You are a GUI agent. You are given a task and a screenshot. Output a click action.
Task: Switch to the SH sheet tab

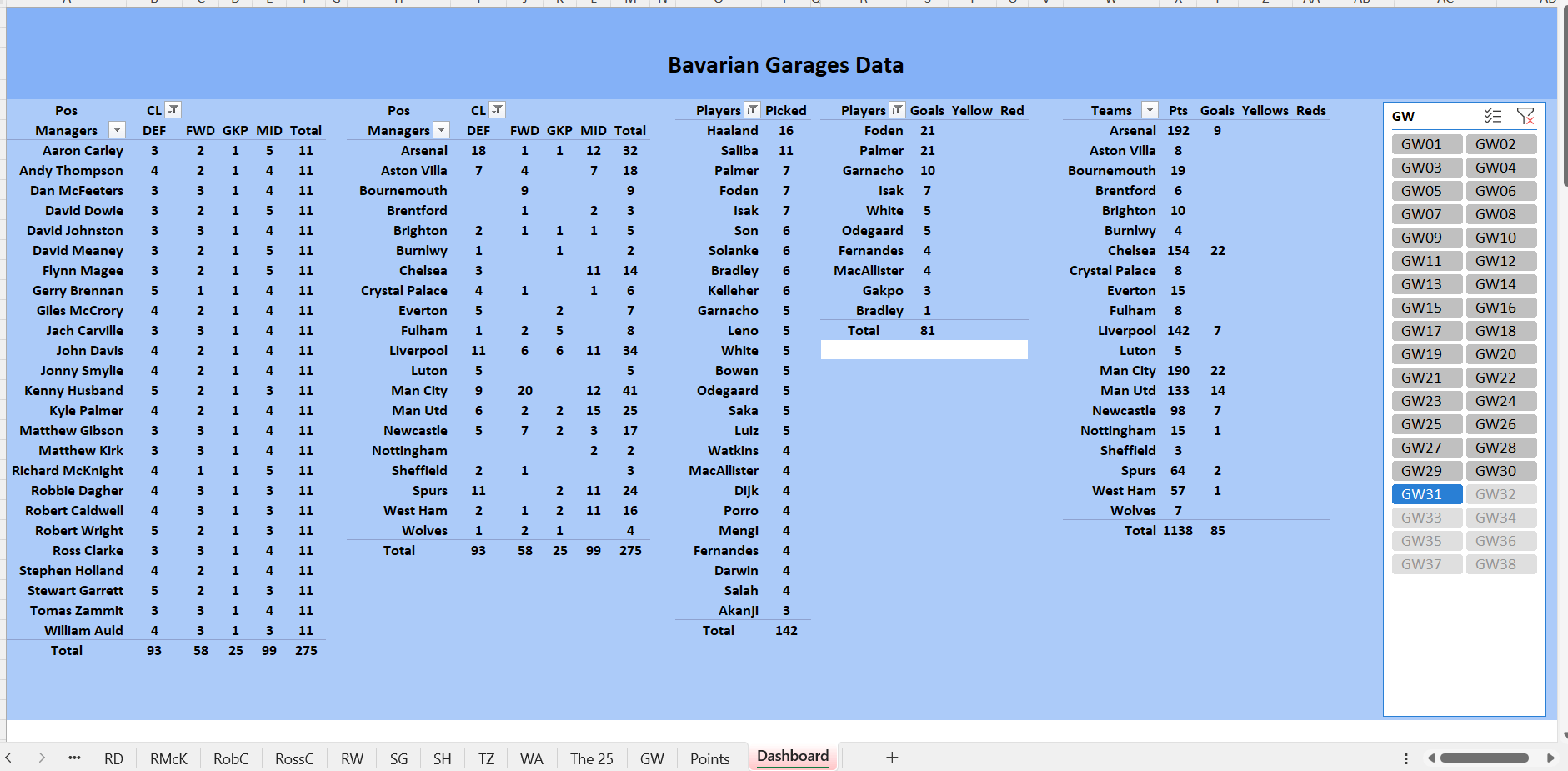[443, 758]
